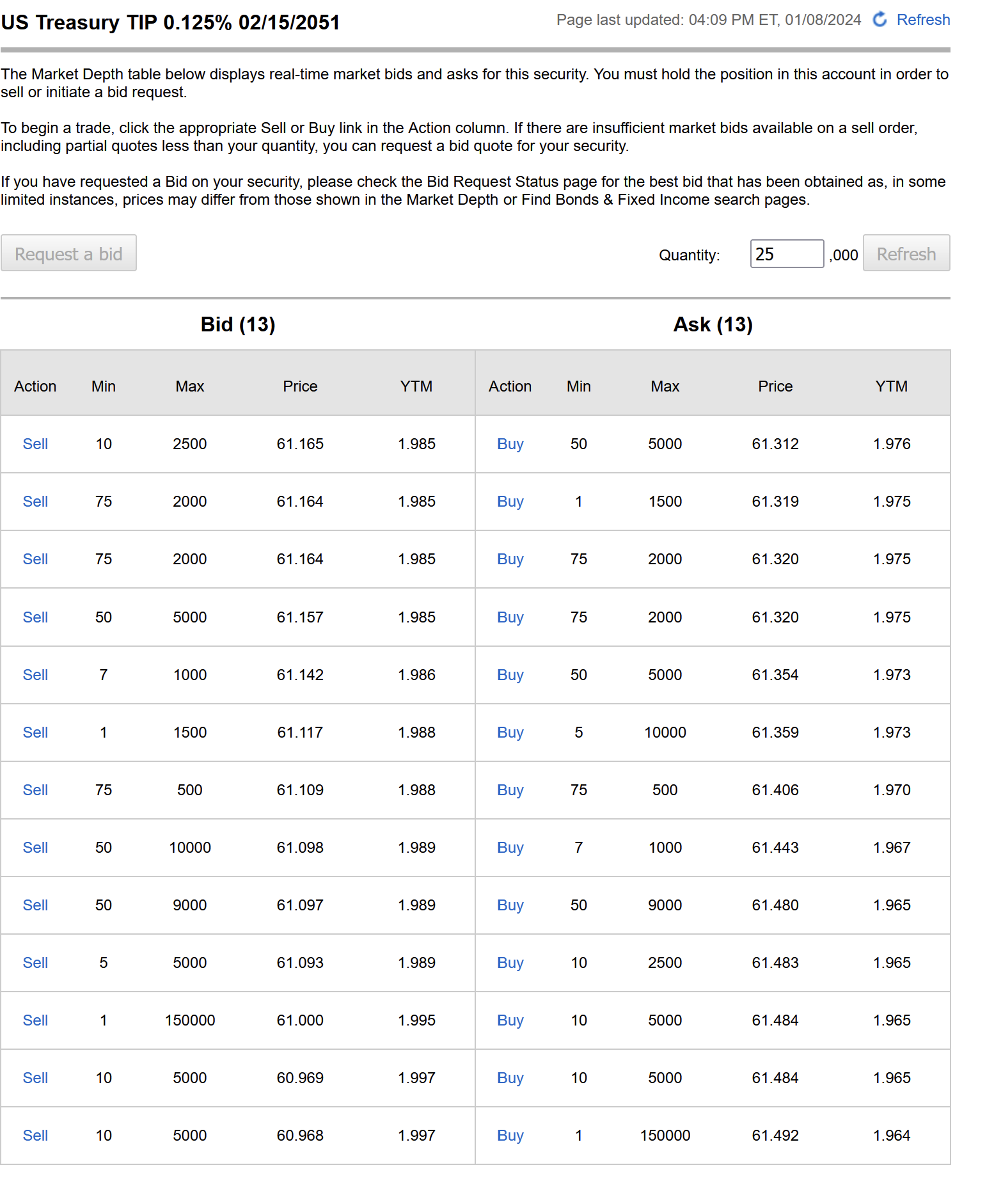
Task: Click Buy for ask price 61.492
Action: tap(510, 1136)
